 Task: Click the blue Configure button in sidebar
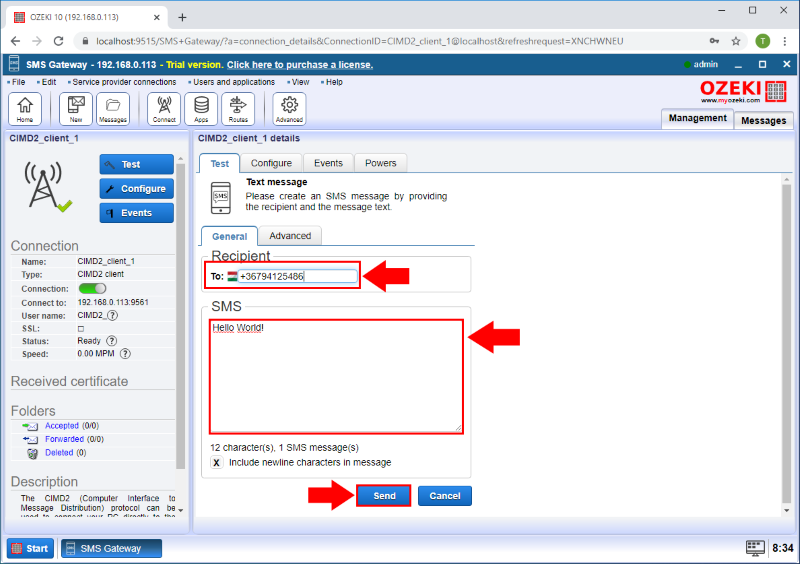[136, 189]
